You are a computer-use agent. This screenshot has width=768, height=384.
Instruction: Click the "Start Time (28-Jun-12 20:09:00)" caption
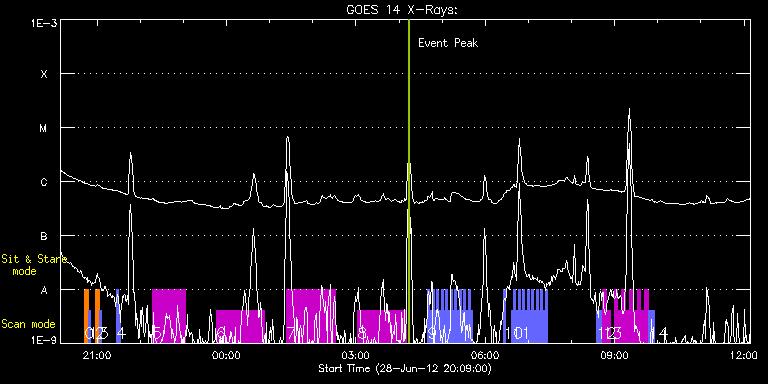[405, 368]
